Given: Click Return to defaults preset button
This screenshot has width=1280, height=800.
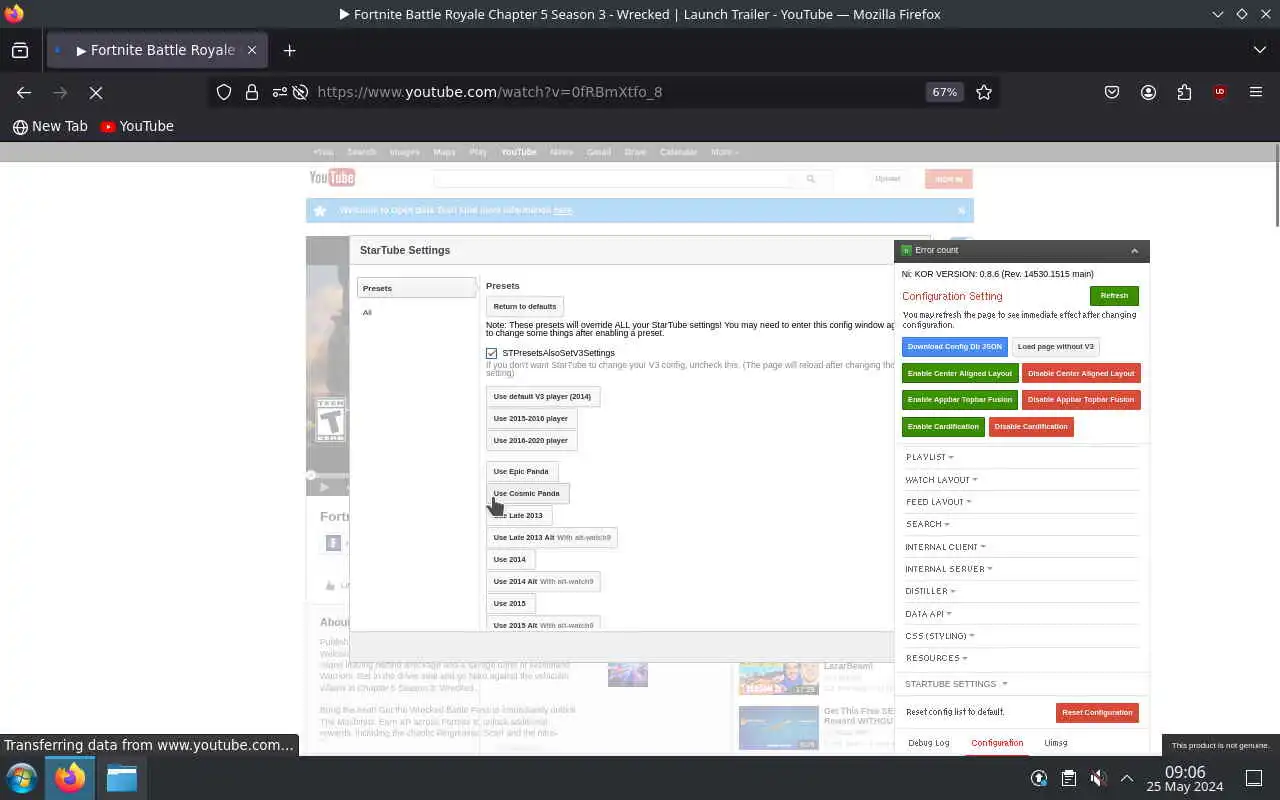Looking at the screenshot, I should 525,307.
